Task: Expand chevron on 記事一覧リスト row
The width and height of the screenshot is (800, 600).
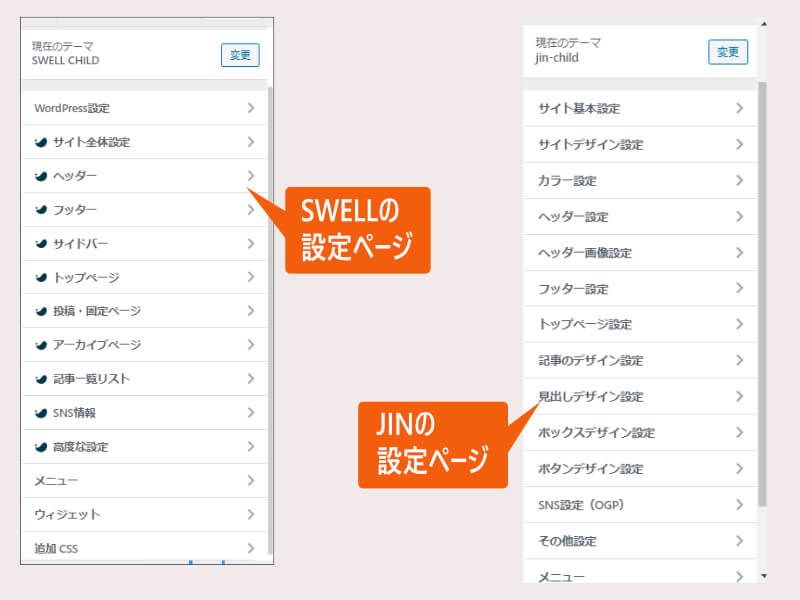Action: click(x=251, y=379)
